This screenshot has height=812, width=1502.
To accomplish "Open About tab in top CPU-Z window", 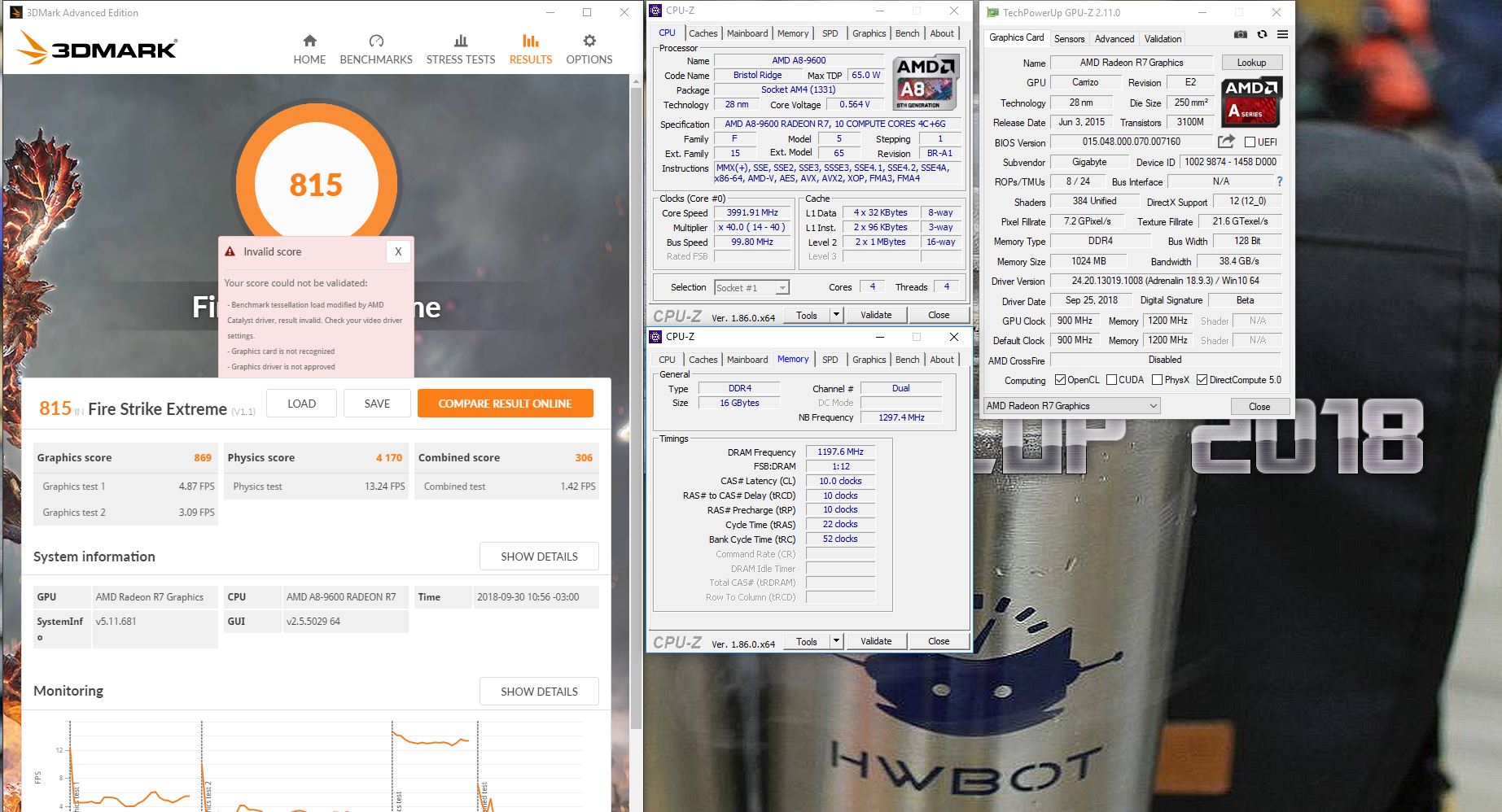I will point(942,33).
